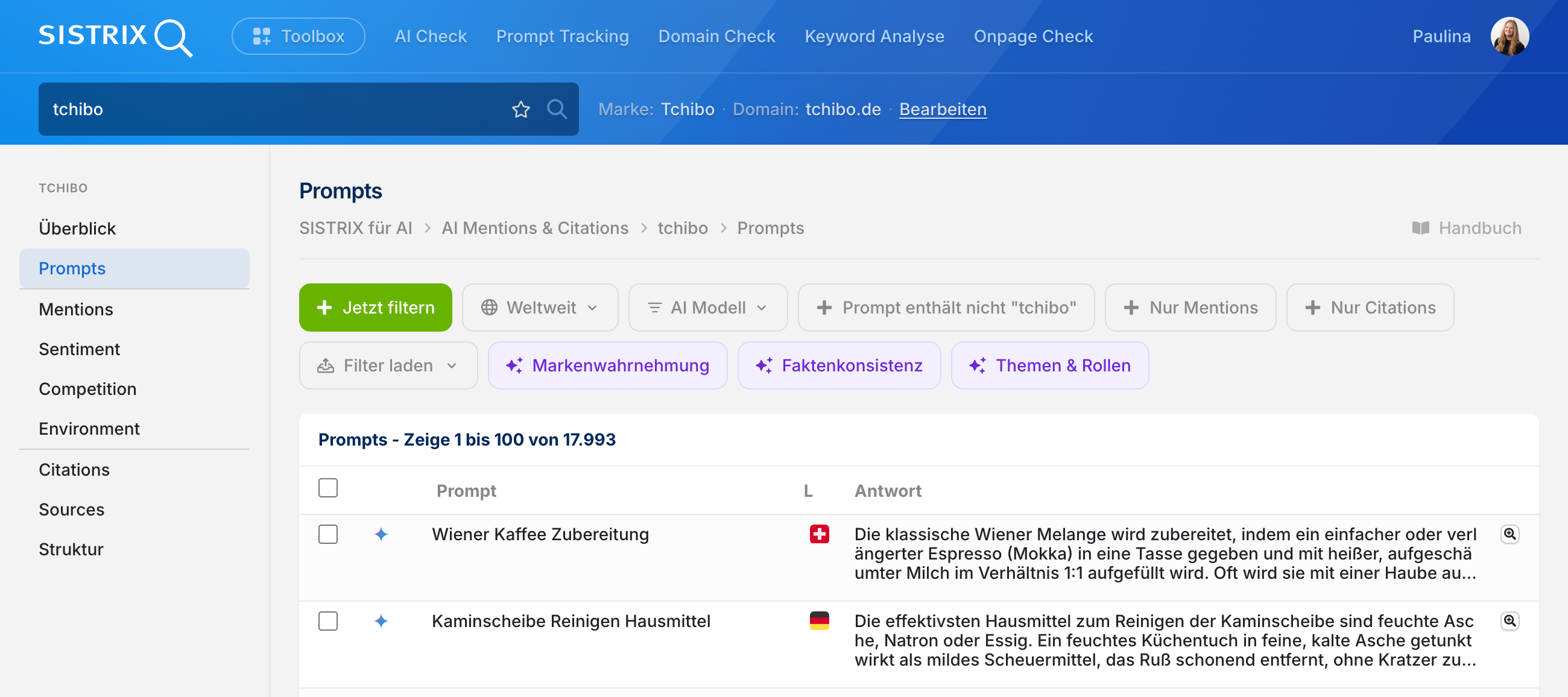Screen dimensions: 1568x697
Task: Click the AI Modell filter lines icon
Action: (x=654, y=307)
